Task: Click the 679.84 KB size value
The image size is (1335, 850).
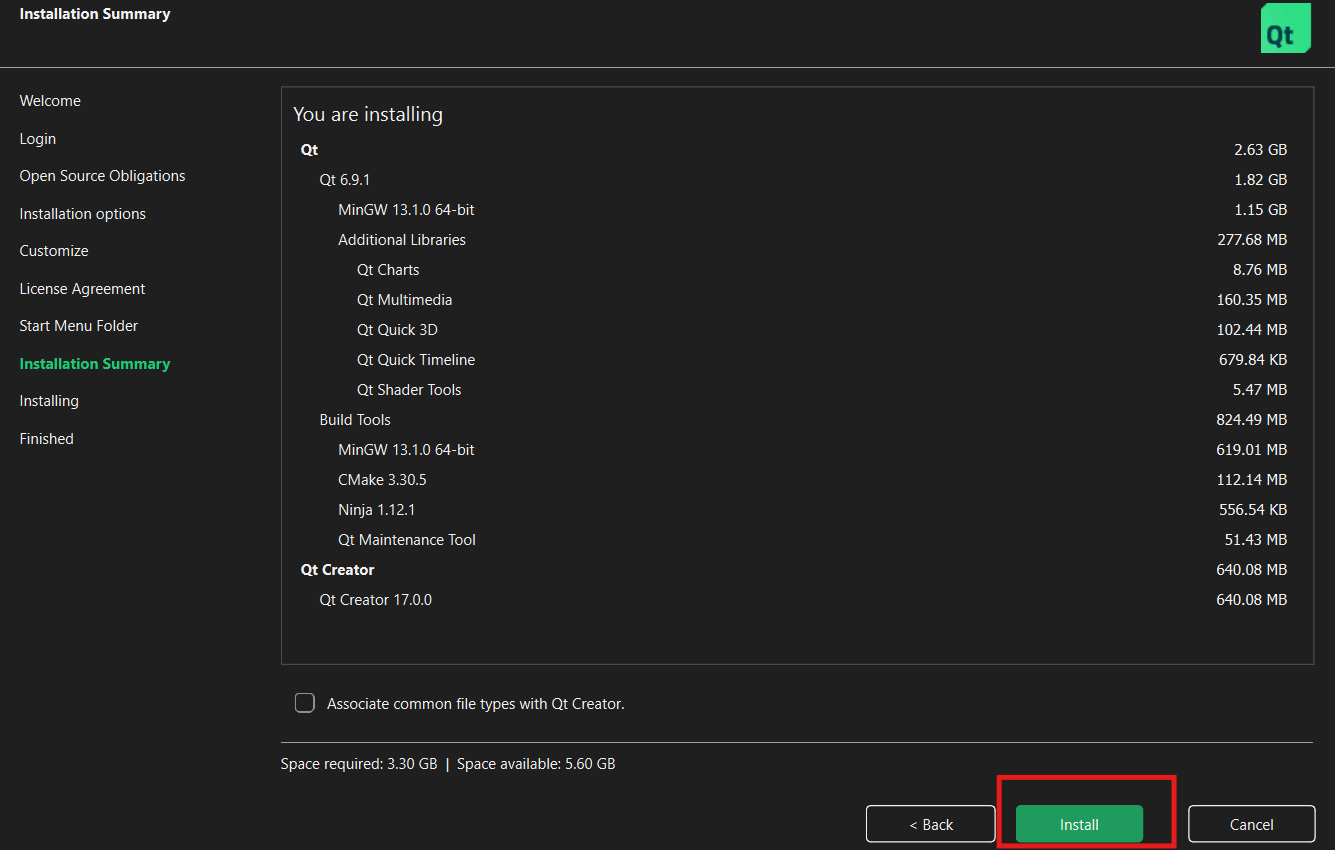Action: (x=1254, y=360)
